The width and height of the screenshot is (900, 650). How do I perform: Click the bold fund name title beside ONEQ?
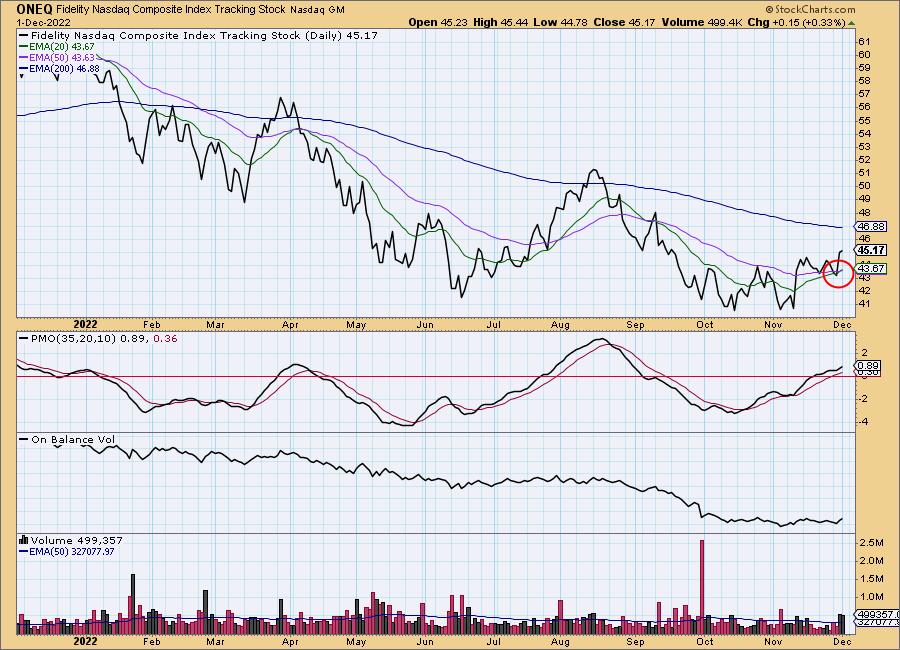coord(170,9)
